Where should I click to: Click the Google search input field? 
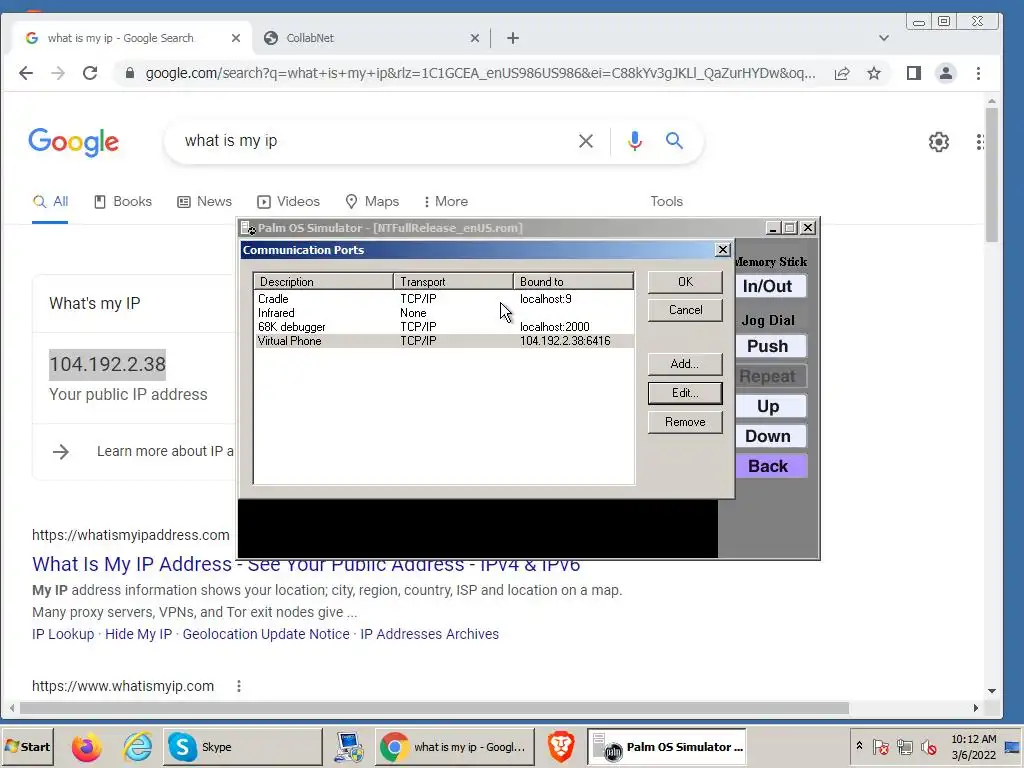coord(376,141)
